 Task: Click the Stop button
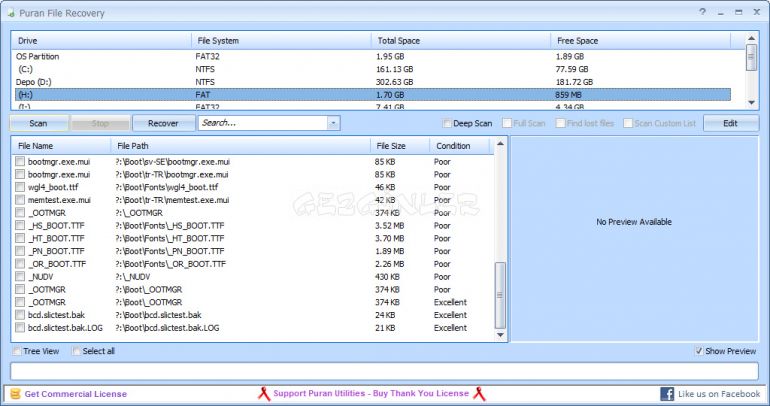[x=100, y=123]
